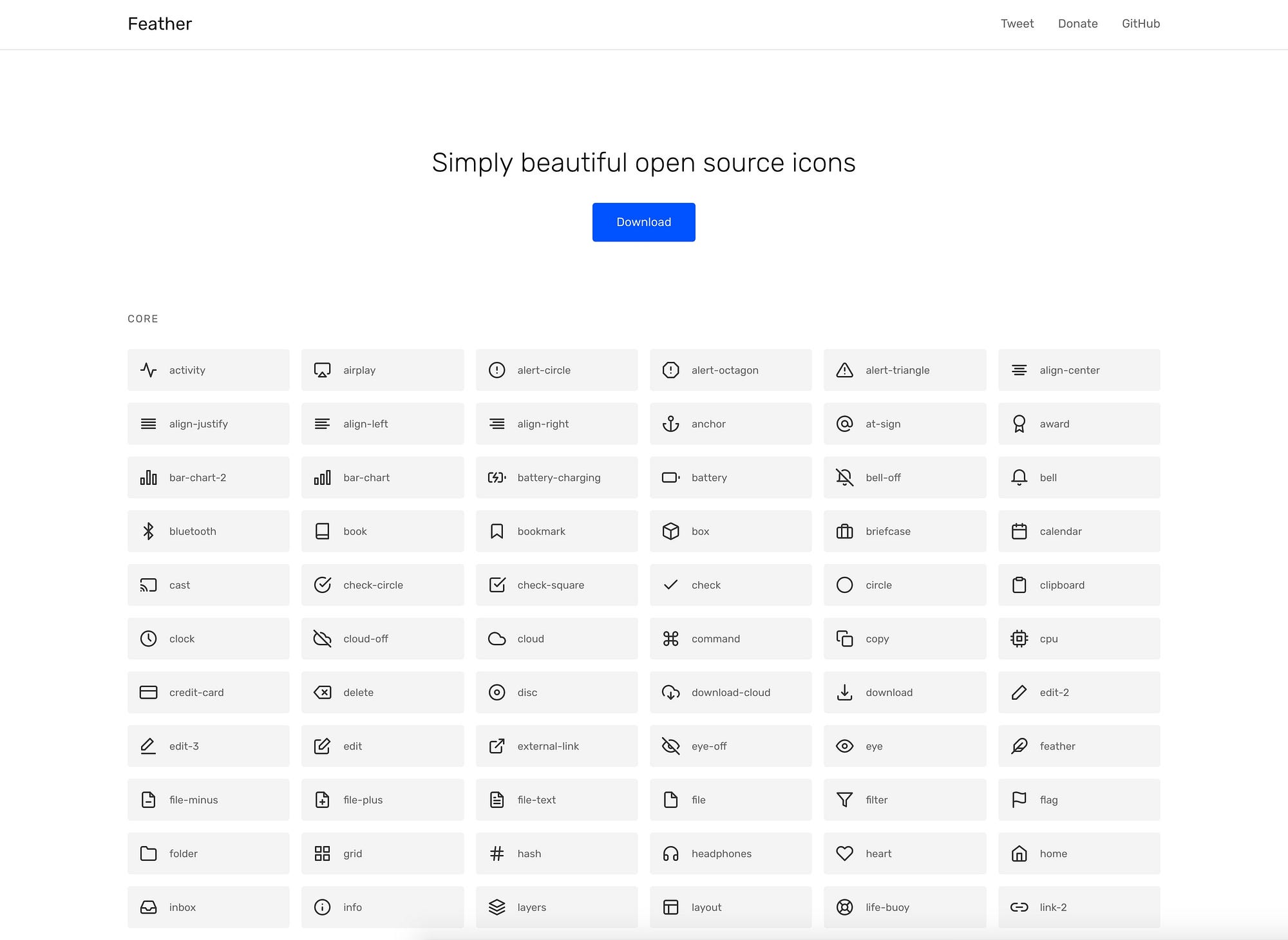
Task: Click the feather quill icon
Action: point(1019,746)
